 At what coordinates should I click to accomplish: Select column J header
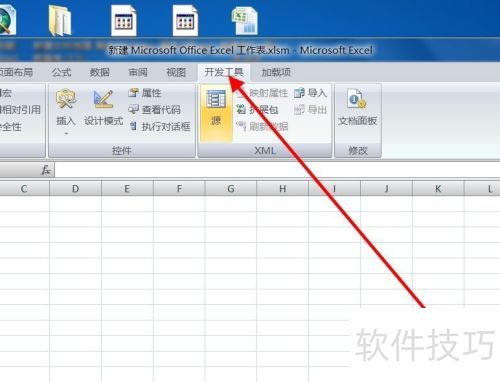pos(386,189)
